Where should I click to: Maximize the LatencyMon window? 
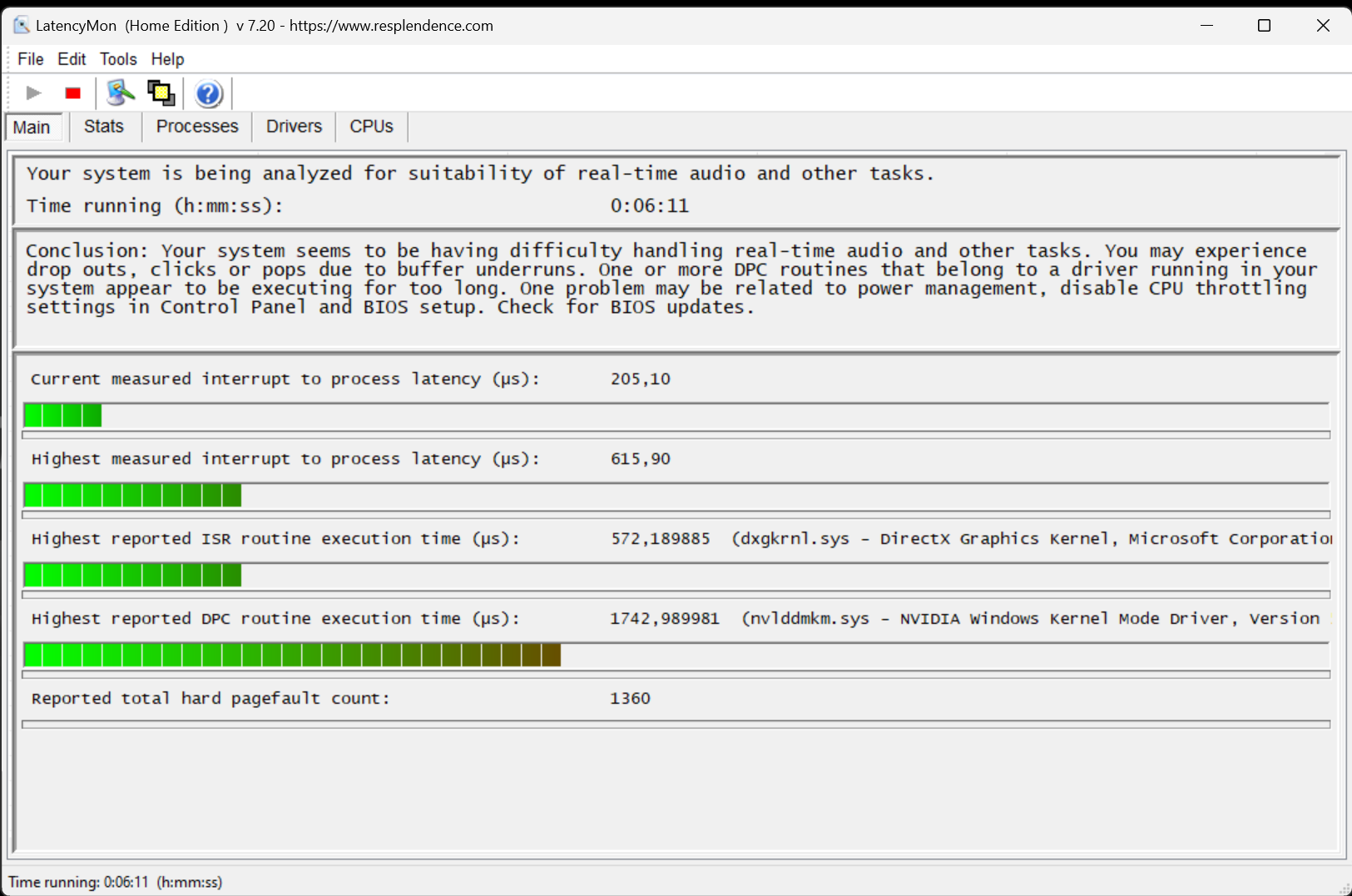pos(1264,26)
